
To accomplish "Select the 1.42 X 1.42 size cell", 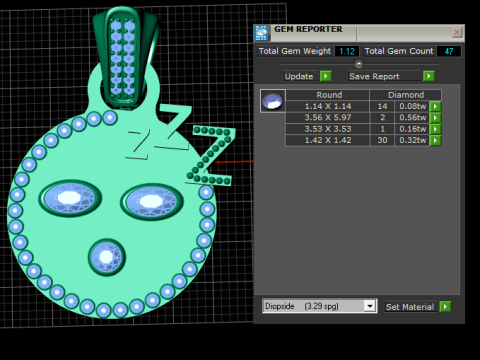I will (x=328, y=140).
